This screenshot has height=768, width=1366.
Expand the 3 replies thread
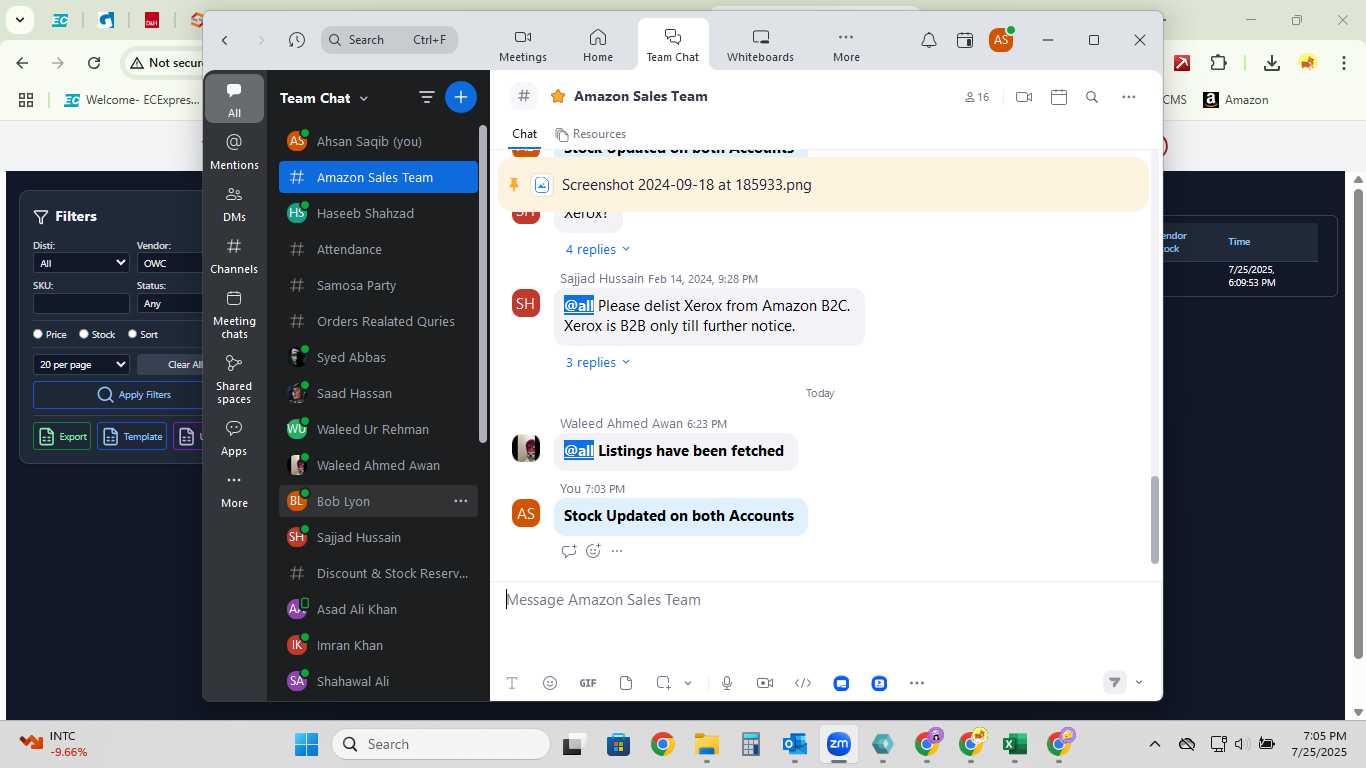(598, 362)
